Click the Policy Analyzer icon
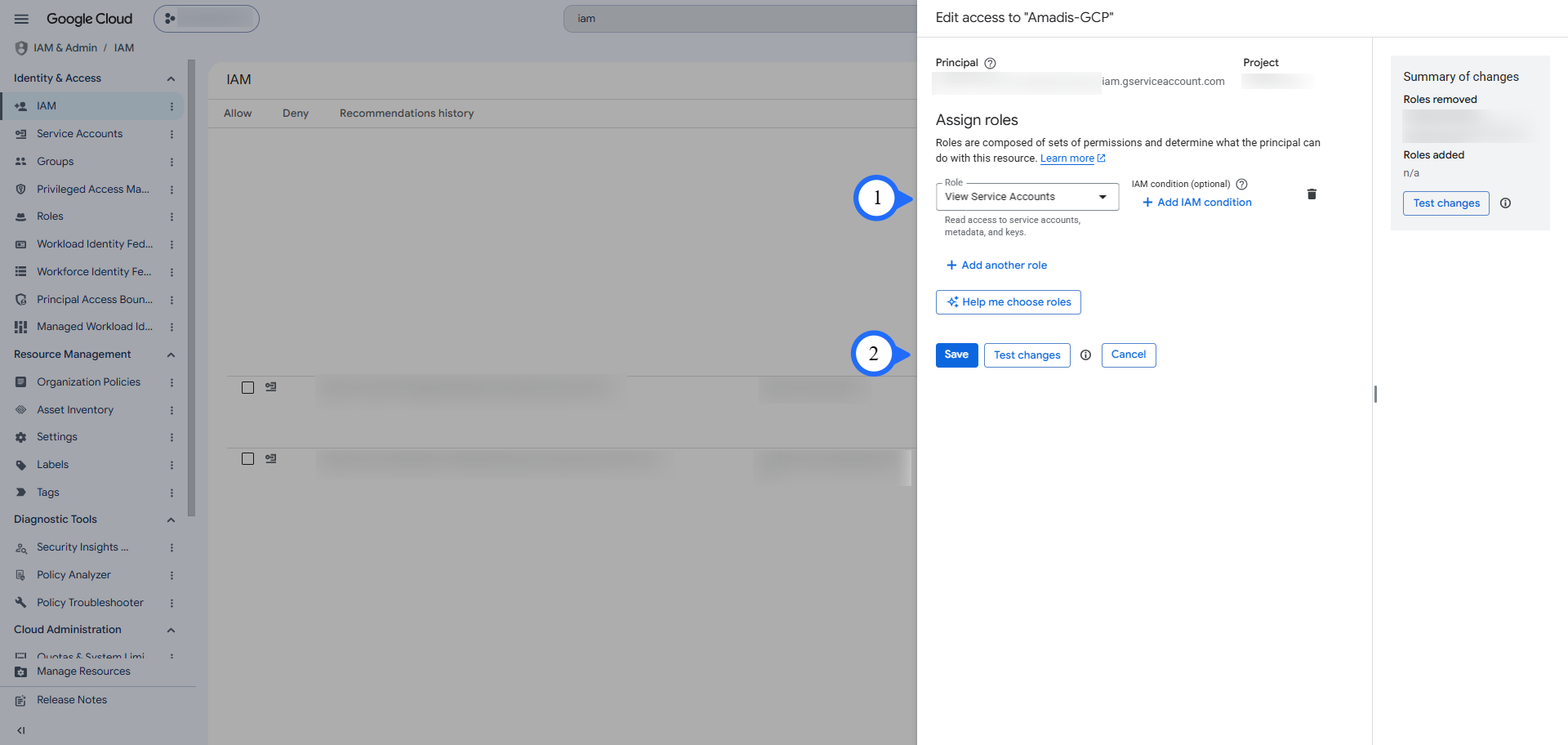Viewport: 1568px width, 745px height. (x=21, y=575)
